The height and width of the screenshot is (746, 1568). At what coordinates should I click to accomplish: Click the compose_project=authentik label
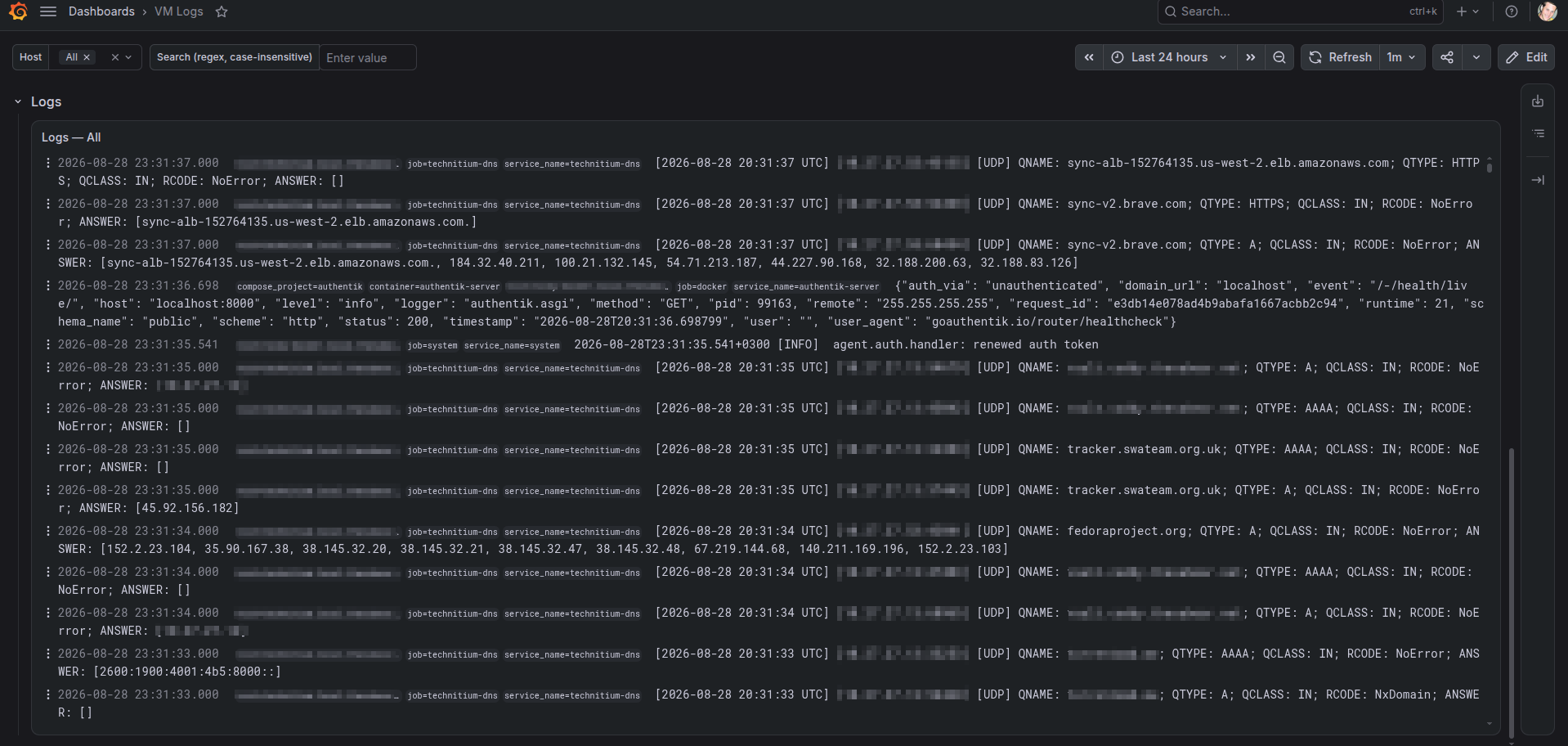[x=299, y=286]
